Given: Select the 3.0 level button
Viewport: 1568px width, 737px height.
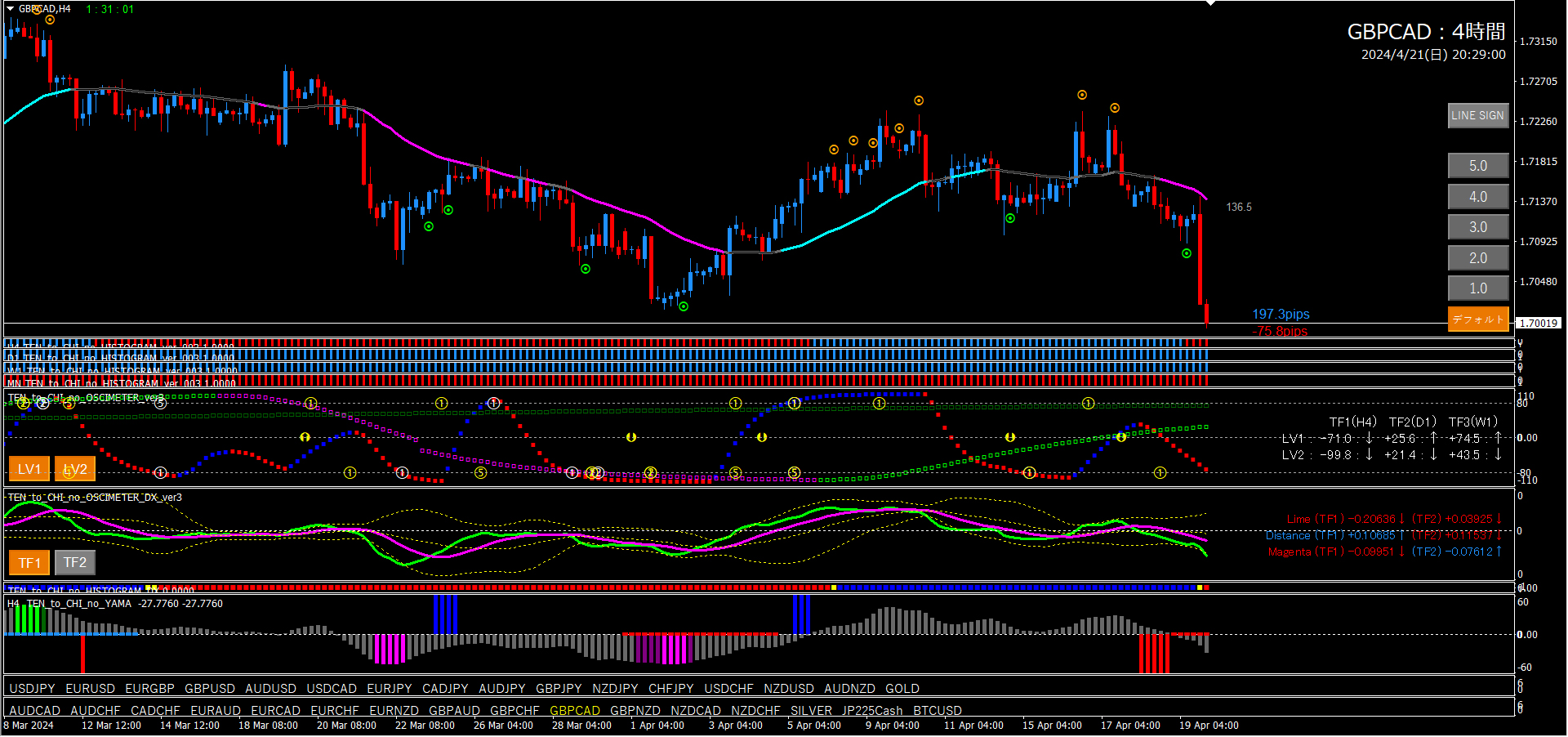Looking at the screenshot, I should tap(1477, 227).
